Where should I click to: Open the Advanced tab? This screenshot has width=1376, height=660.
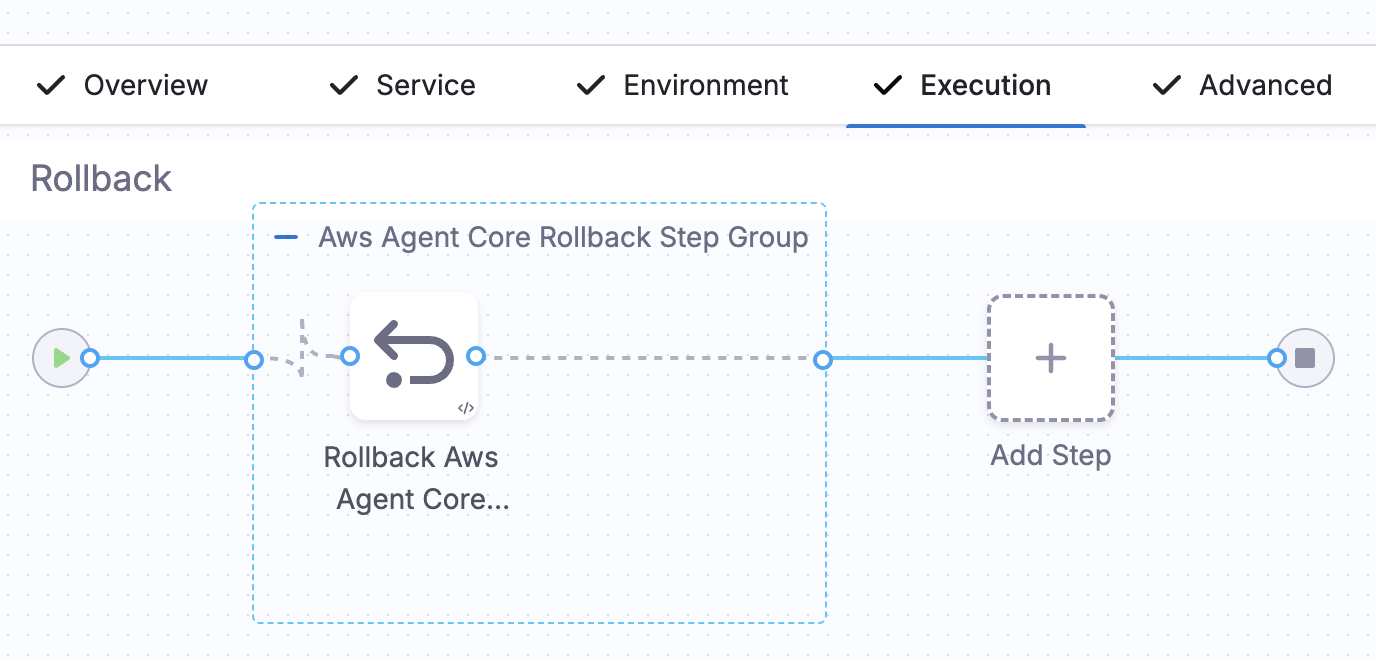tap(1241, 86)
